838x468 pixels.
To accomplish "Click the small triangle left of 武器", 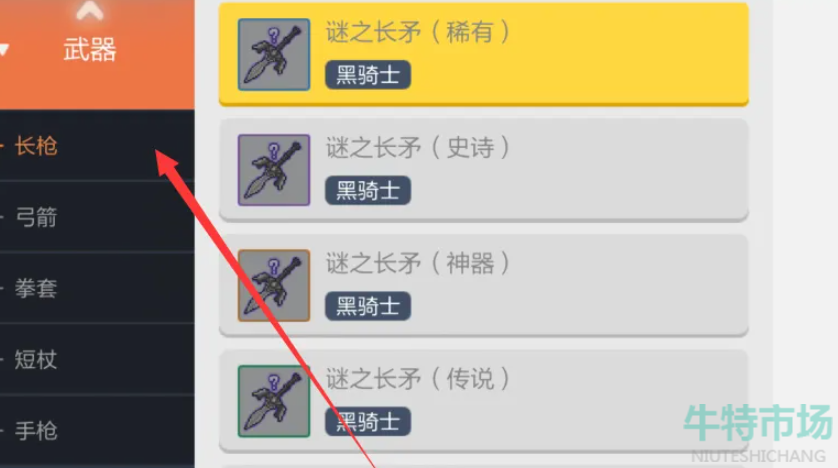I will pos(4,50).
